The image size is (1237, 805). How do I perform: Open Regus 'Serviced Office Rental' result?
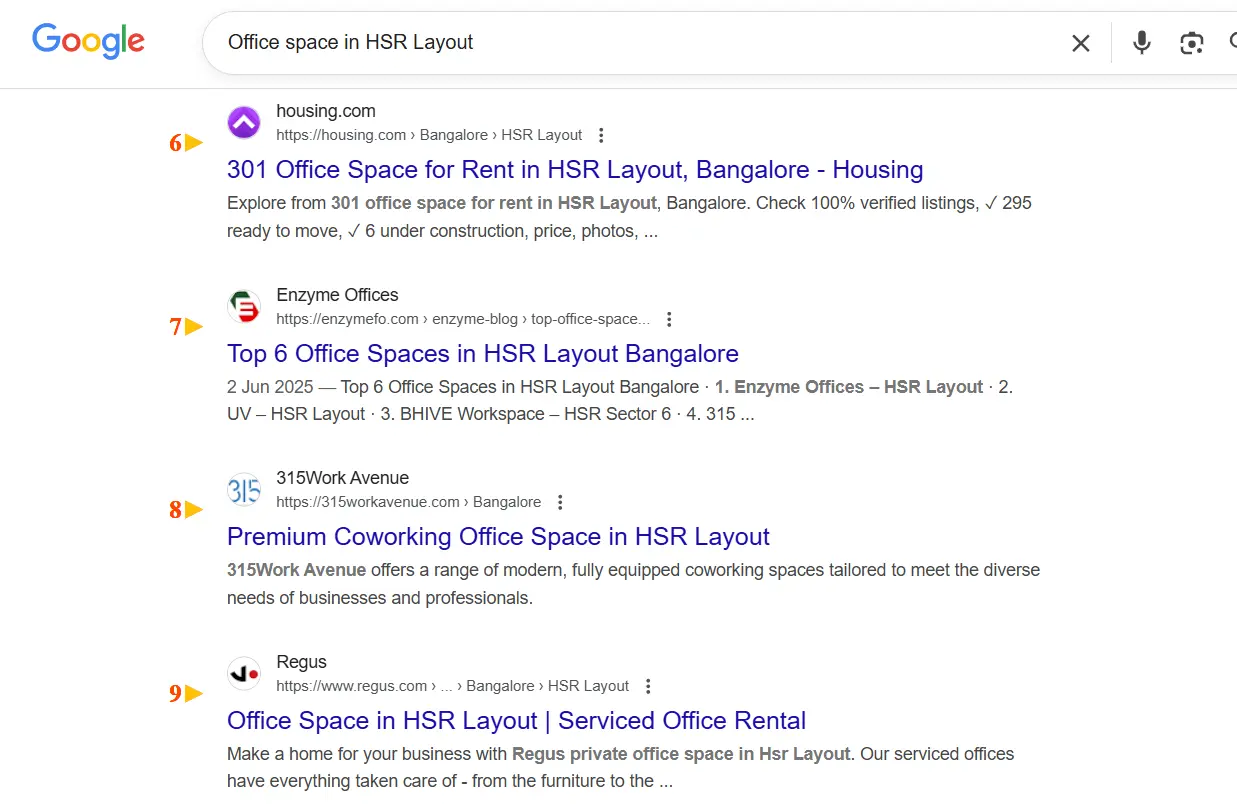(x=516, y=721)
